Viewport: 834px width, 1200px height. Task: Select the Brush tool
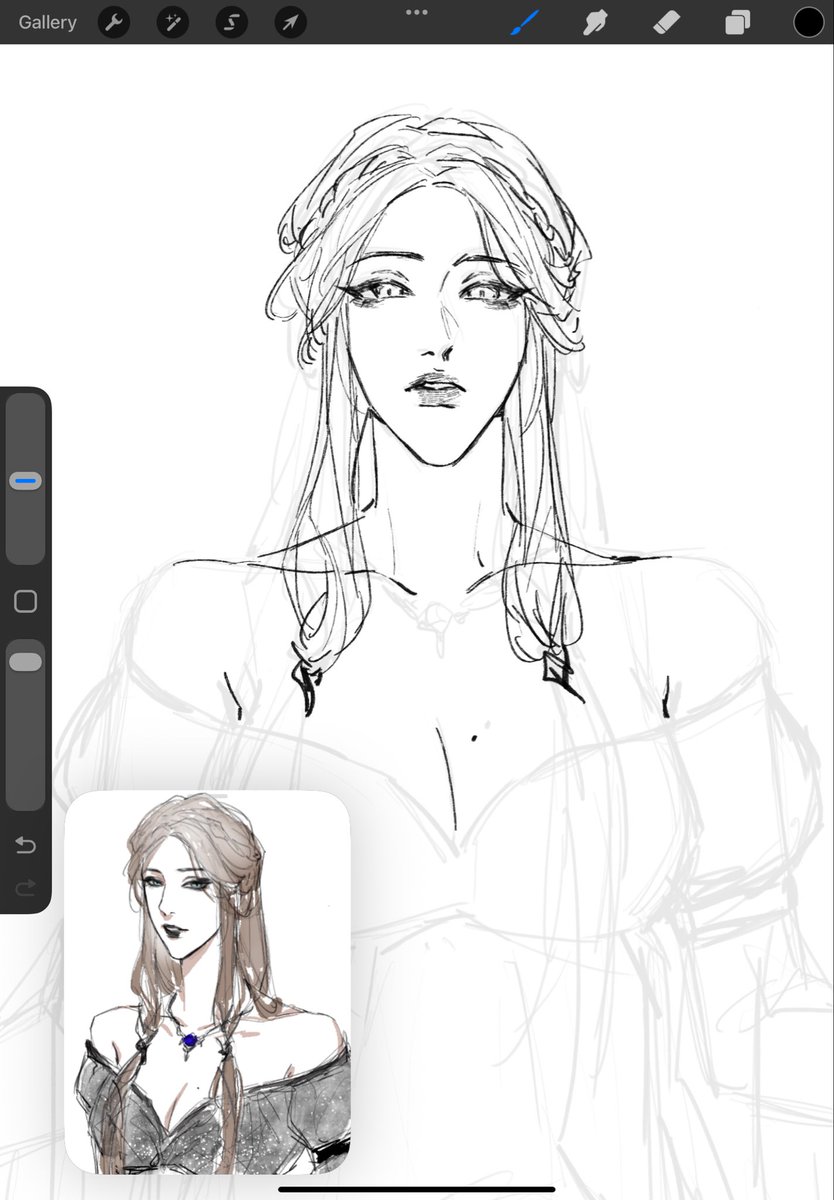[525, 22]
